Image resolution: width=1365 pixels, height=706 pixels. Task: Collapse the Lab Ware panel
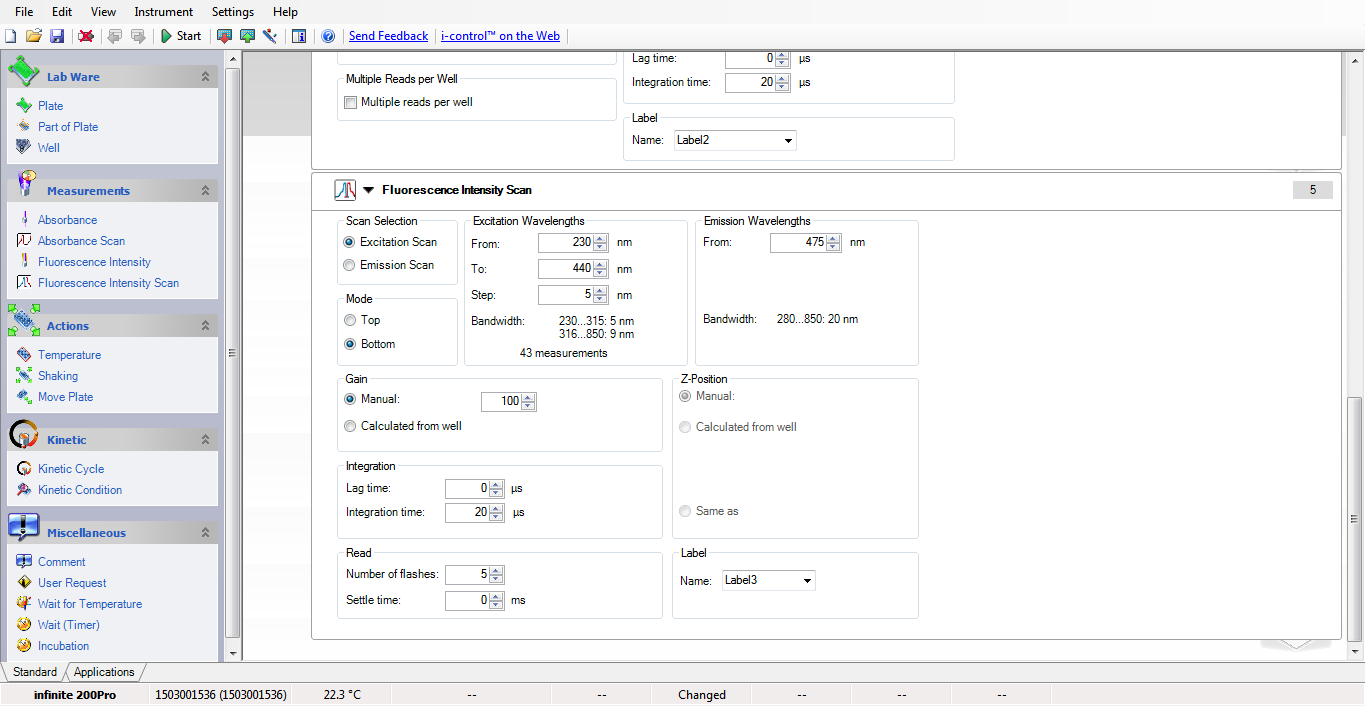point(205,77)
